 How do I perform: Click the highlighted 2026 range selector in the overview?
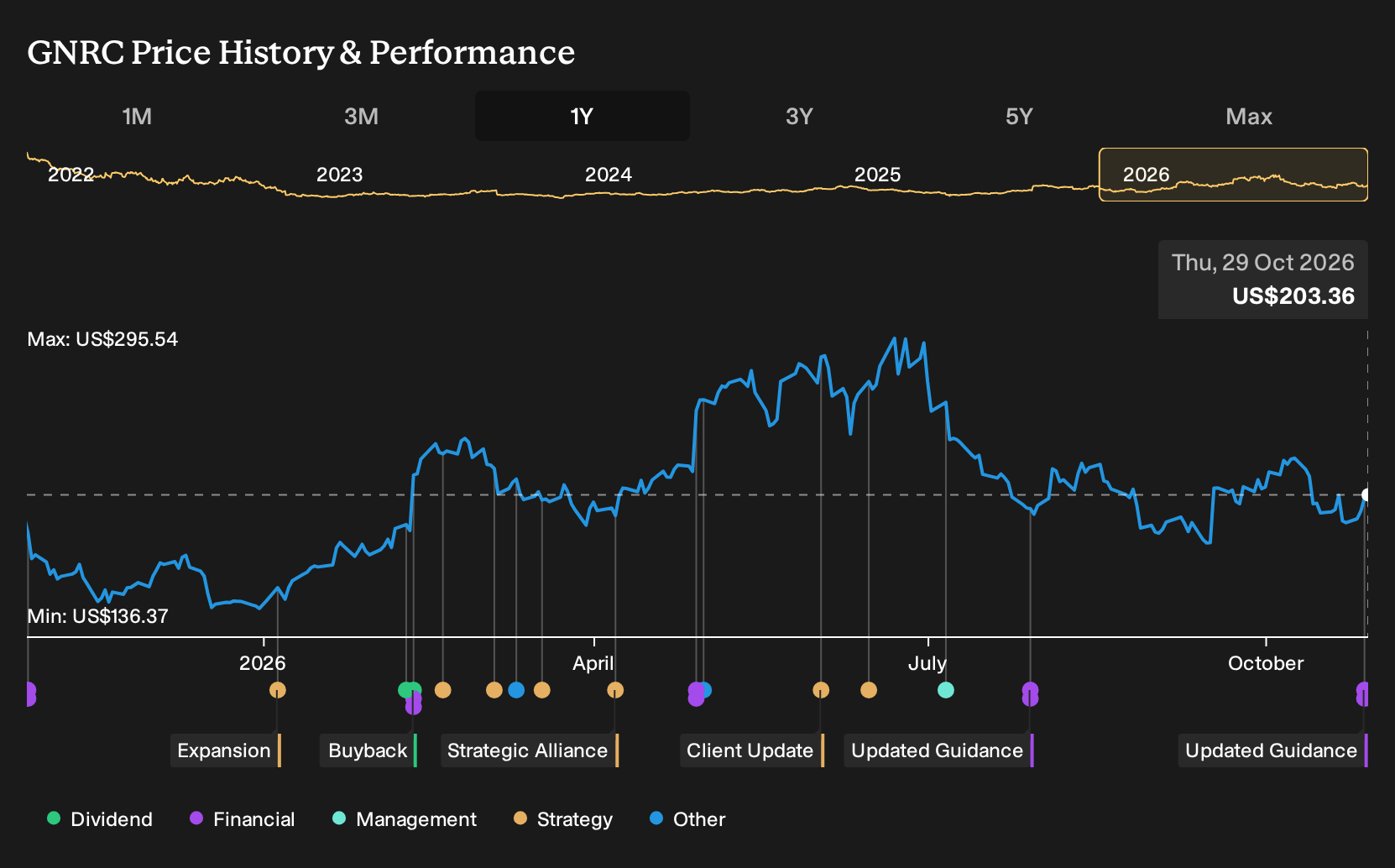tap(1233, 175)
